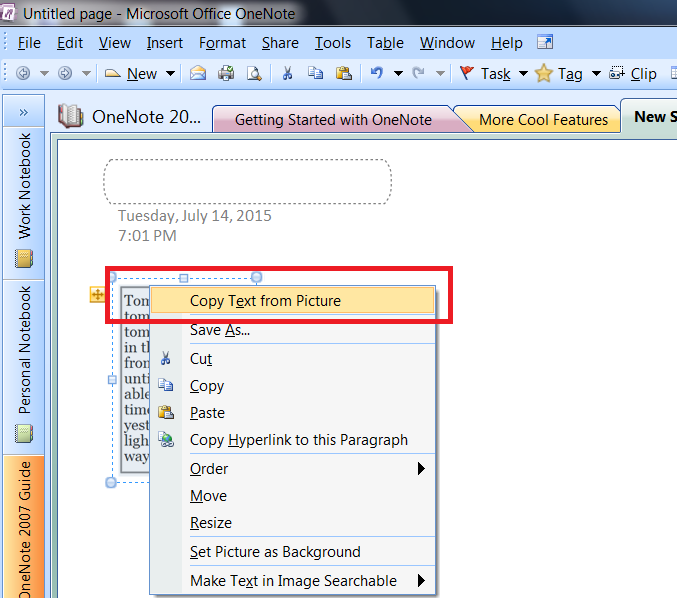Click the left middle picture resize handle
677x598 pixels.
(x=112, y=380)
